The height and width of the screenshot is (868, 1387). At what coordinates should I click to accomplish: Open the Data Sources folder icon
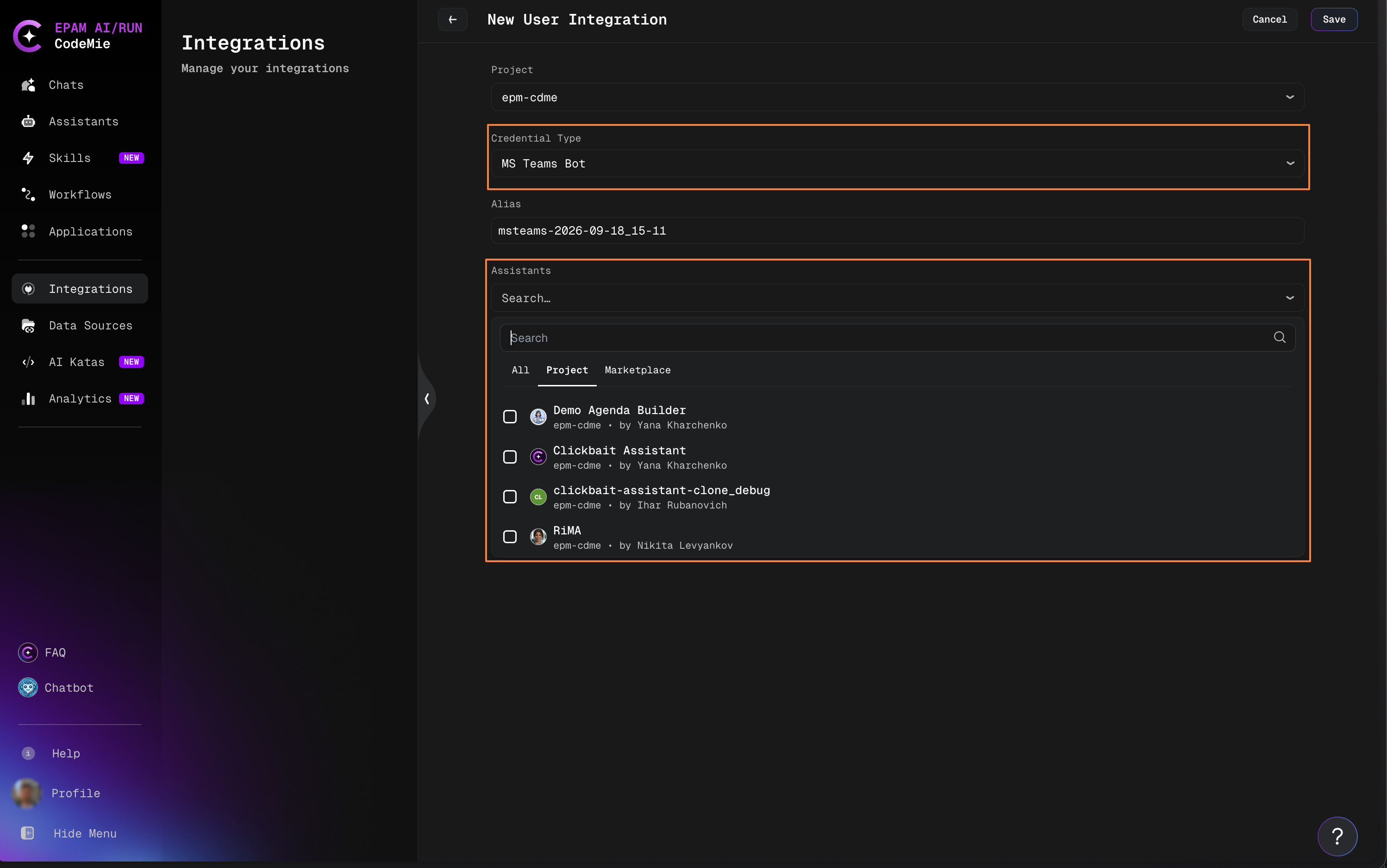pyautogui.click(x=28, y=326)
